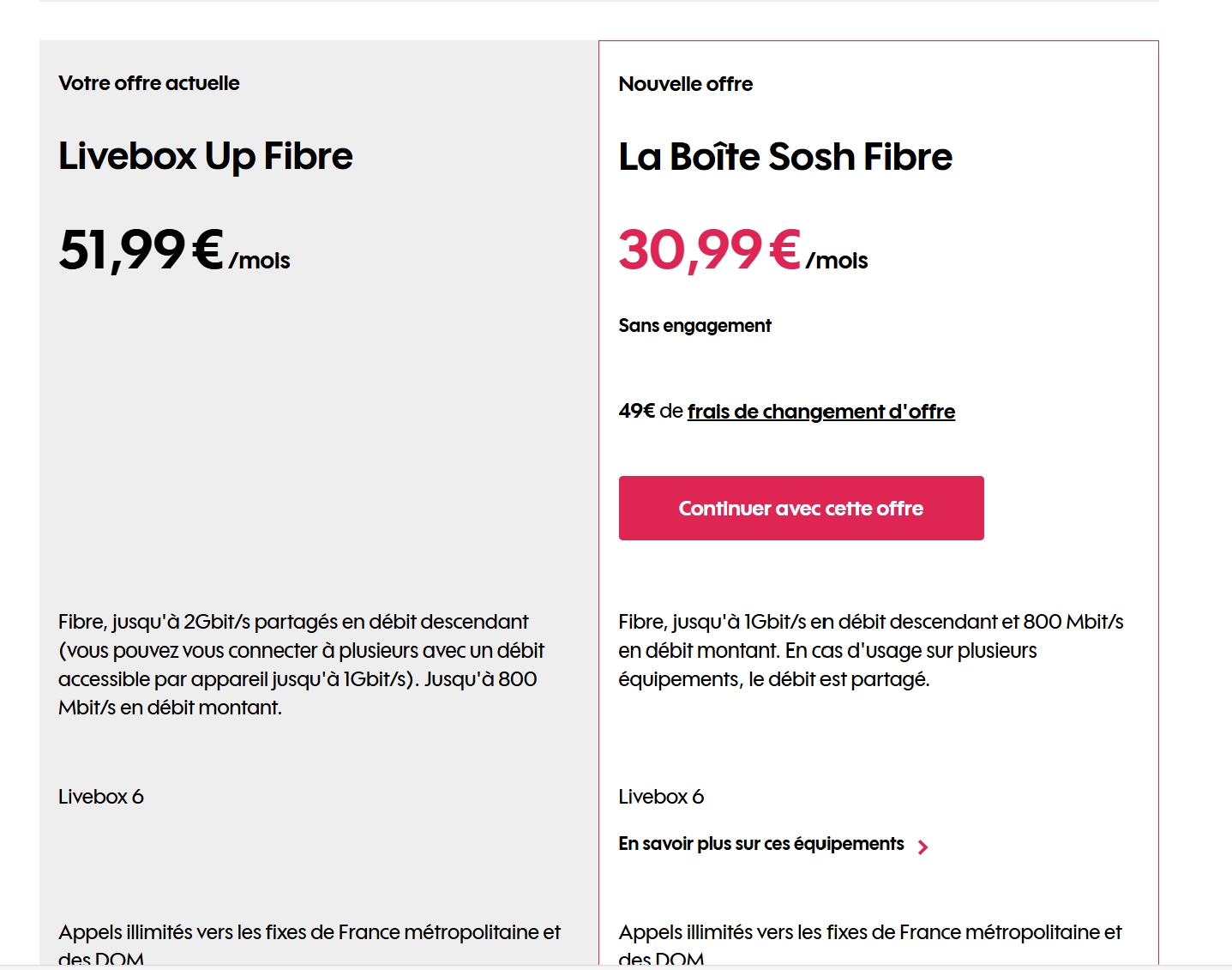1232x970 pixels.
Task: Click the Nouvelle offre heading
Action: pos(686,84)
